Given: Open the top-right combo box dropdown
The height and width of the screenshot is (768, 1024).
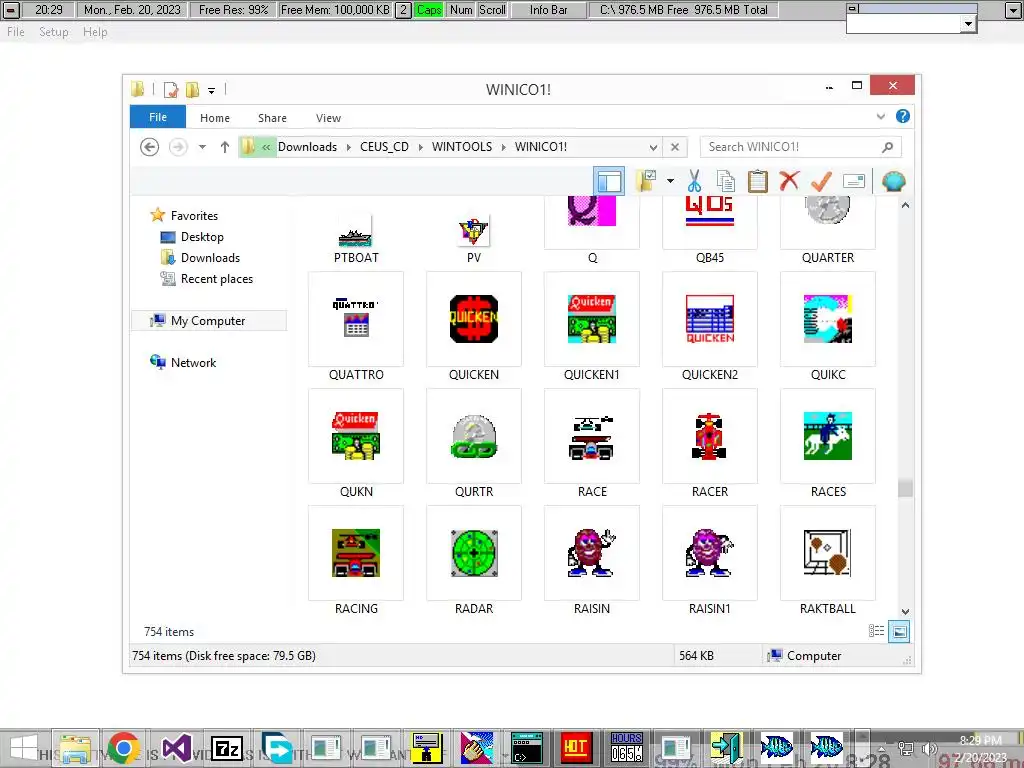Looking at the screenshot, I should (x=968, y=24).
